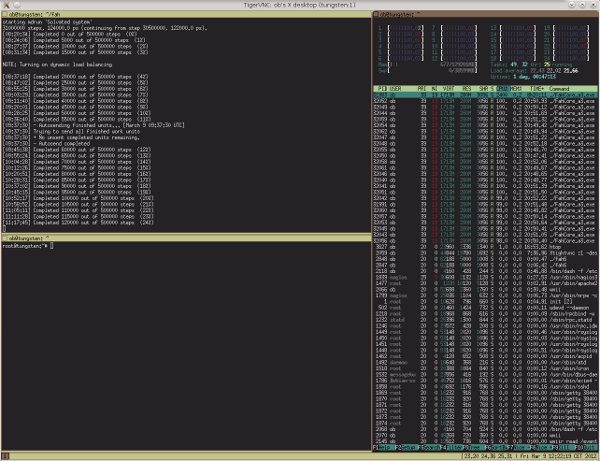Select the /sbin/rpc.statd process row
Viewport: 600px width, 461px height.
click(x=485, y=320)
